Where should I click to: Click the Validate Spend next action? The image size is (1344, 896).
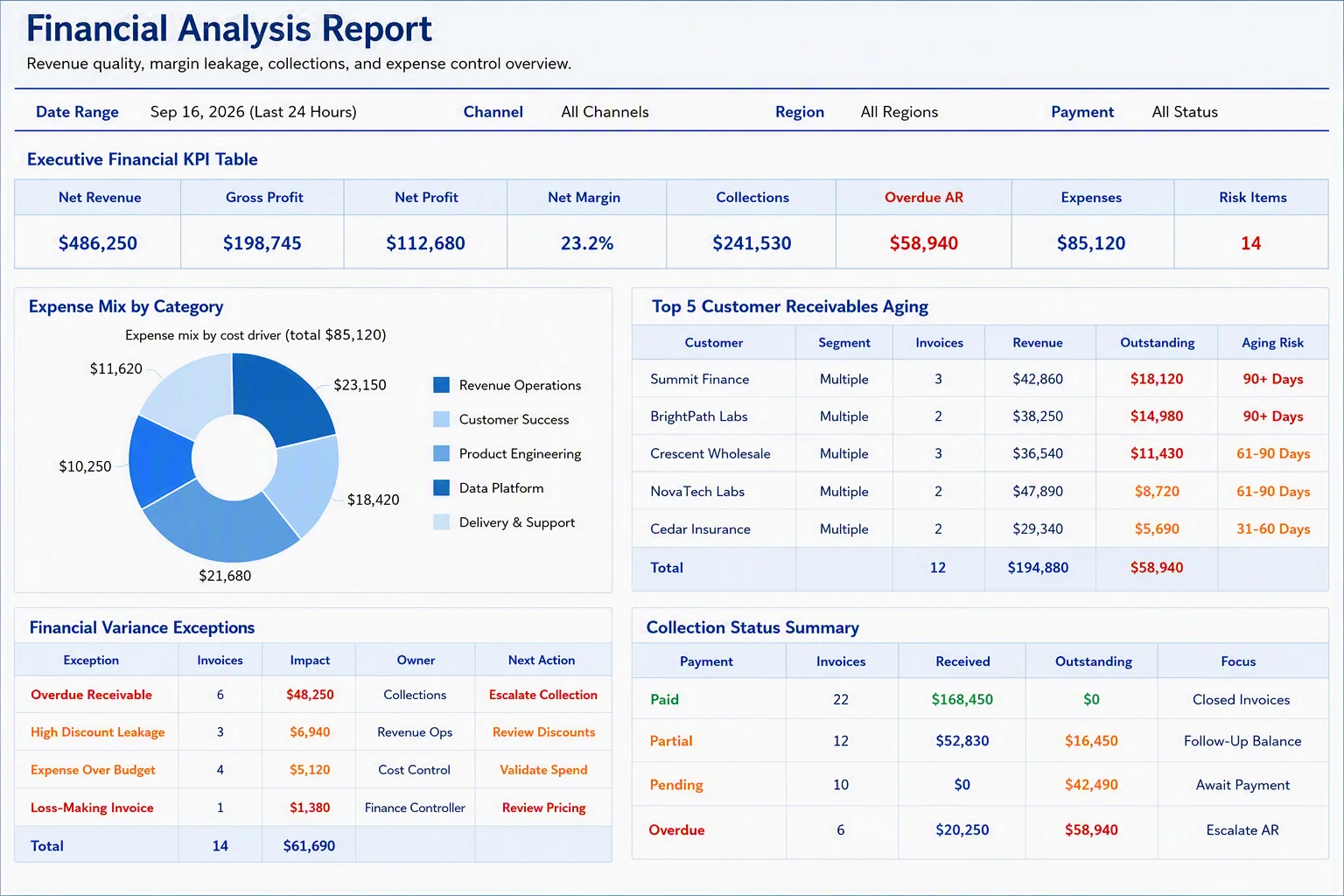coord(543,770)
